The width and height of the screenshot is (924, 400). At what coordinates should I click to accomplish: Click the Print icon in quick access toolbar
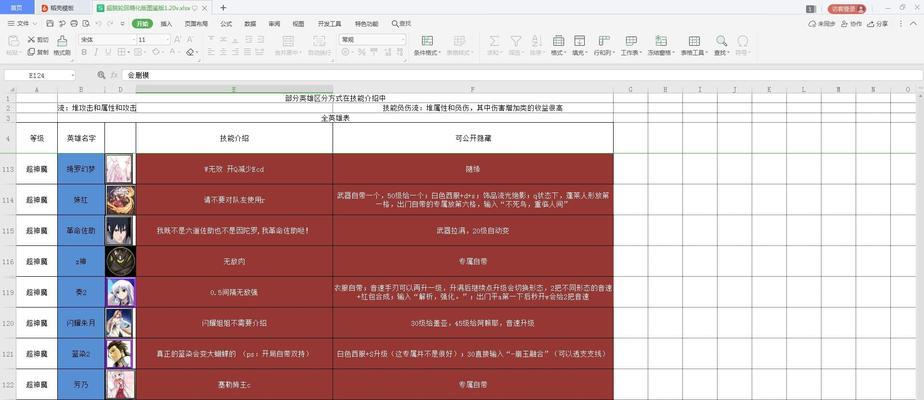coord(74,24)
